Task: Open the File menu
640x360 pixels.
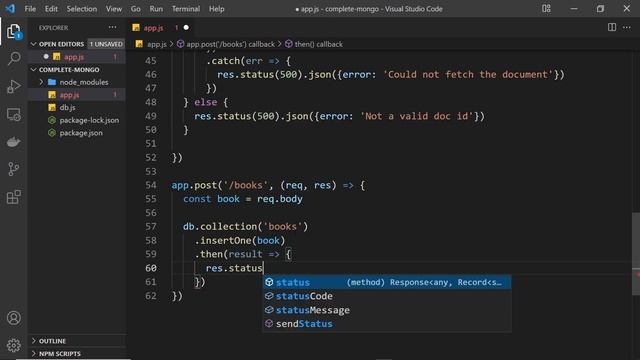Action: pos(30,9)
